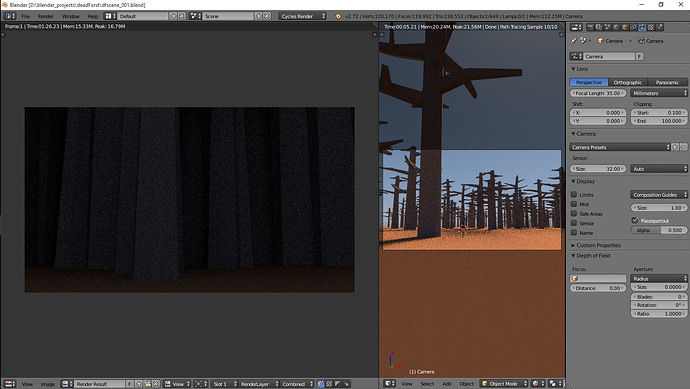Click the properties editor type selector icon

tap(576, 27)
